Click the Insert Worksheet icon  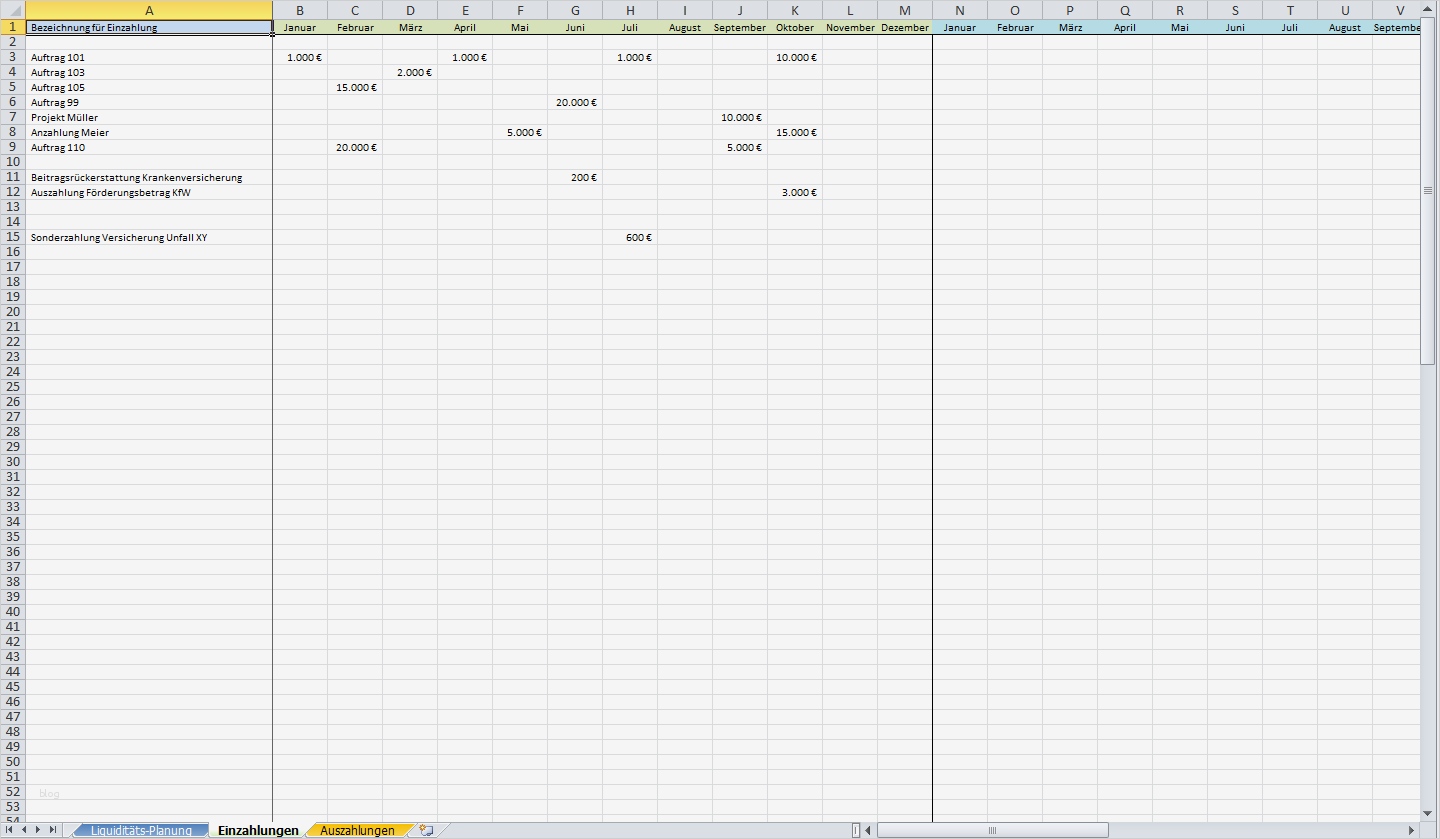pos(427,830)
